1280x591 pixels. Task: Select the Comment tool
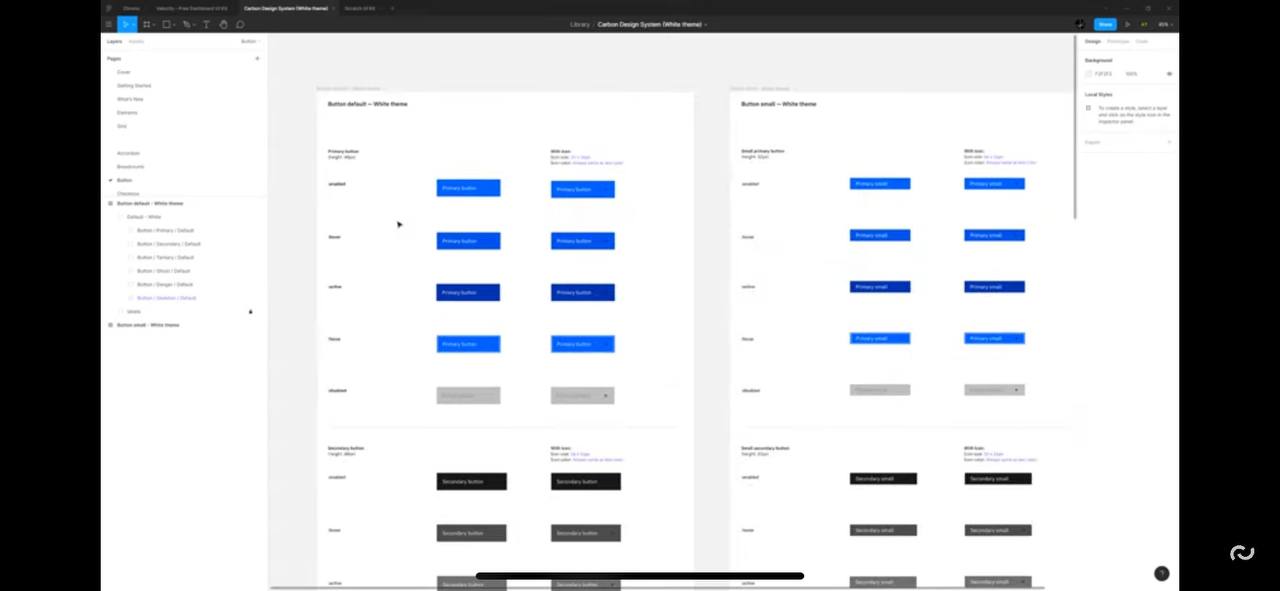[240, 24]
